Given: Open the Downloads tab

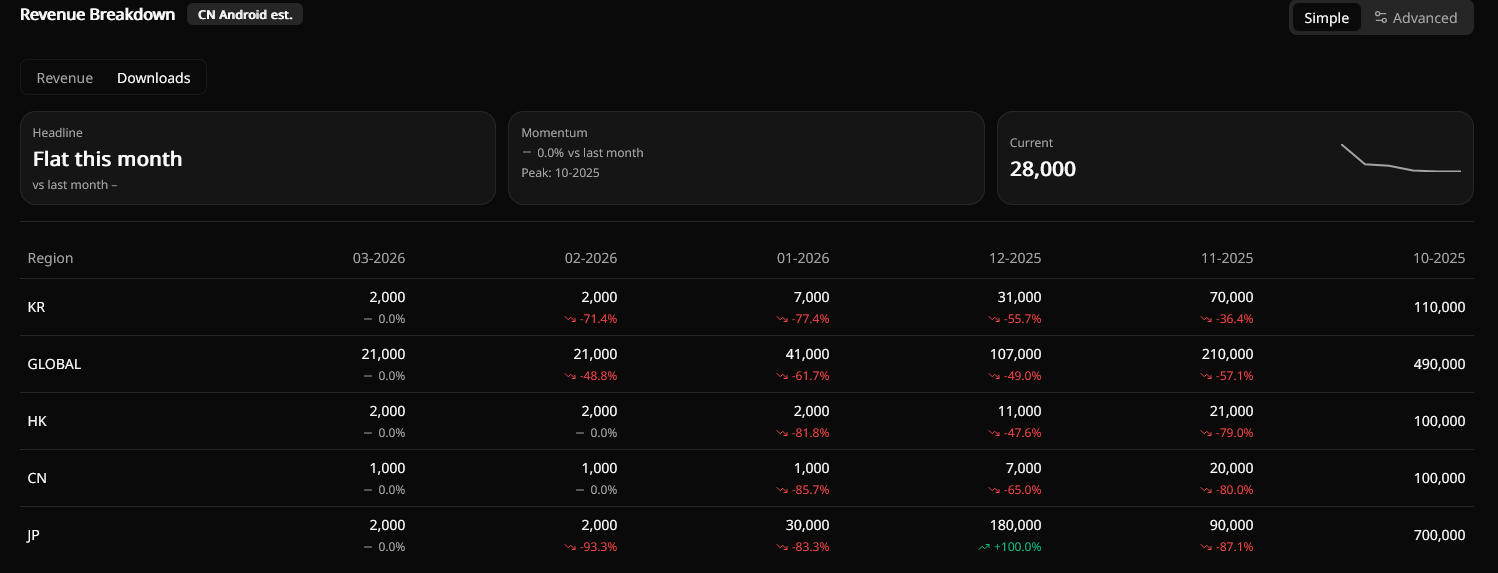Looking at the screenshot, I should pos(154,78).
